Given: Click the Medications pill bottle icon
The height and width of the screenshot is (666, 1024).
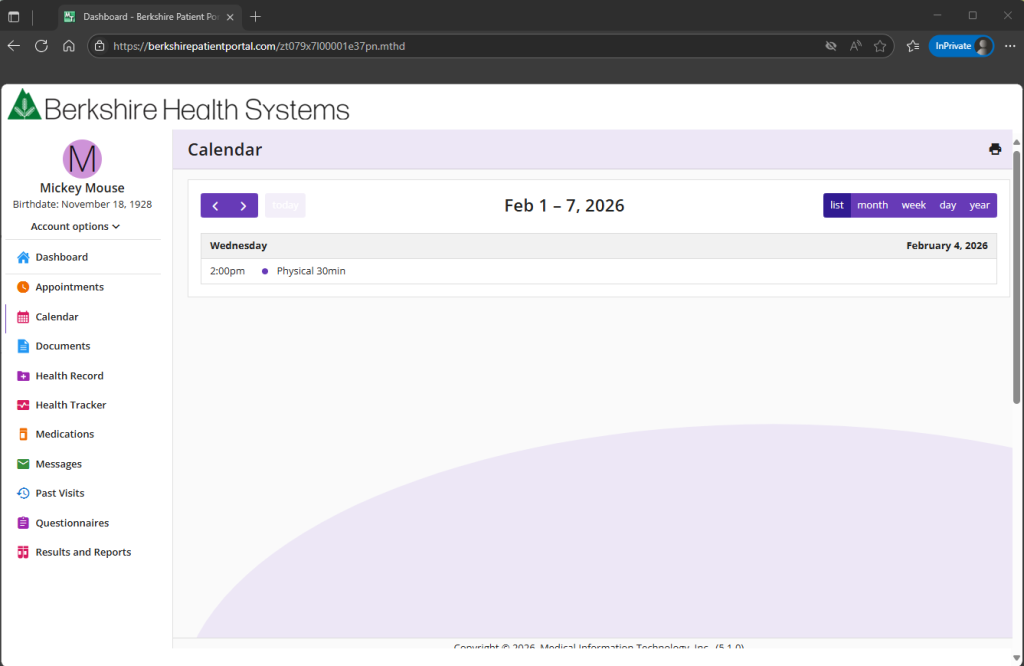Looking at the screenshot, I should 23,434.
